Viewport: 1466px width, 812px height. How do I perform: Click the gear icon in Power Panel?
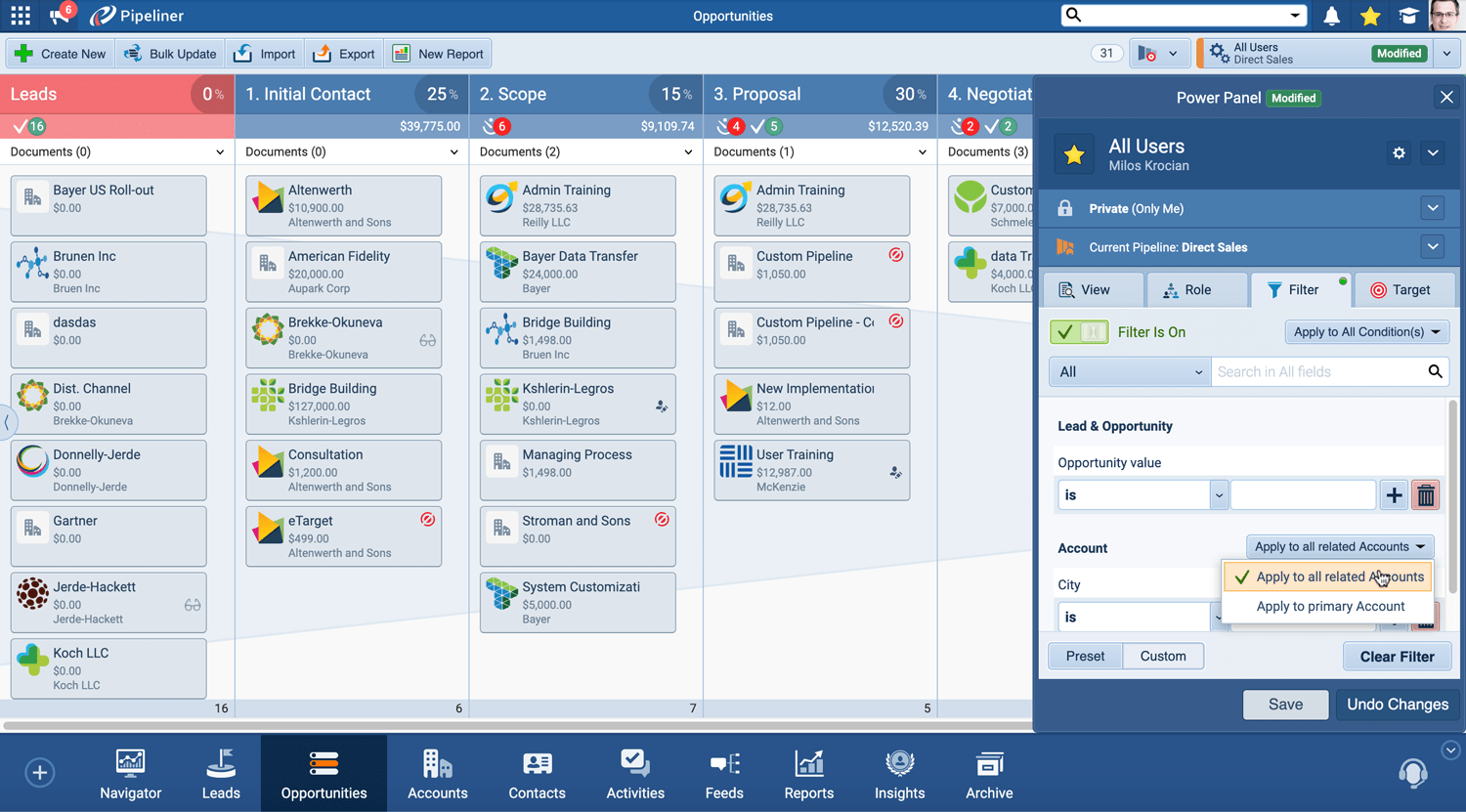tap(1399, 153)
